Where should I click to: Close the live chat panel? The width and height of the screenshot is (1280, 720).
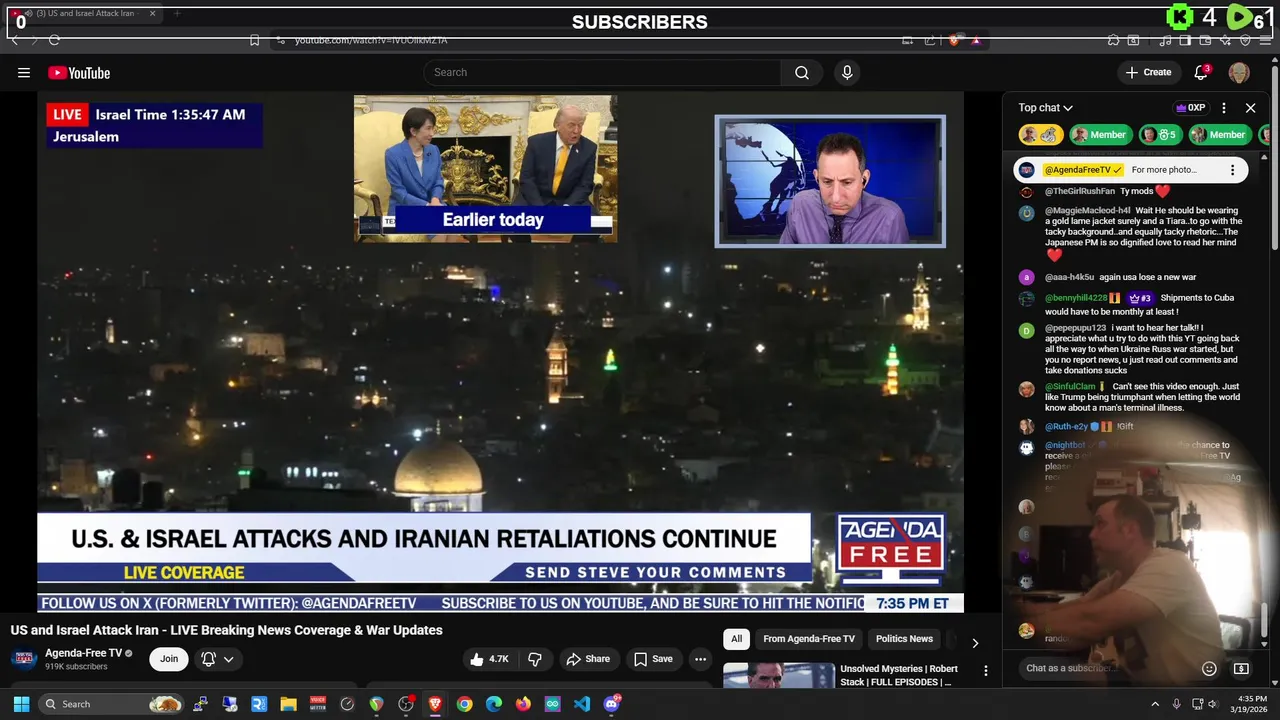pyautogui.click(x=1250, y=108)
